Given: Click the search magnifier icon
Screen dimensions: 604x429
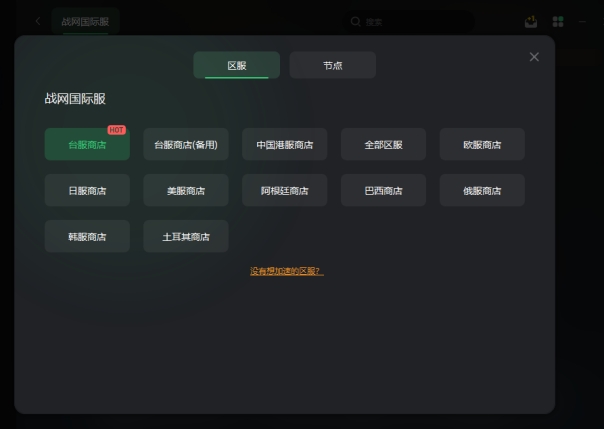Looking at the screenshot, I should 356,22.
